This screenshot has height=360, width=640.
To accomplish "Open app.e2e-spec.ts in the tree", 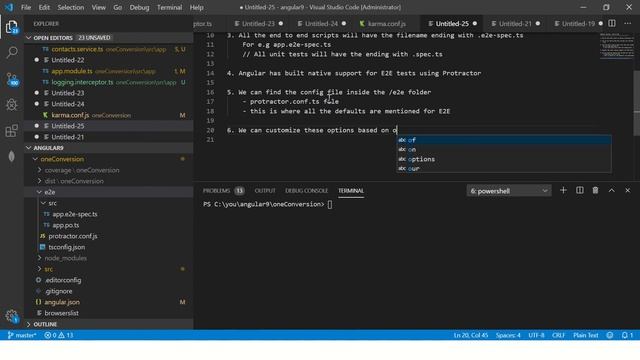I will pyautogui.click(x=75, y=214).
